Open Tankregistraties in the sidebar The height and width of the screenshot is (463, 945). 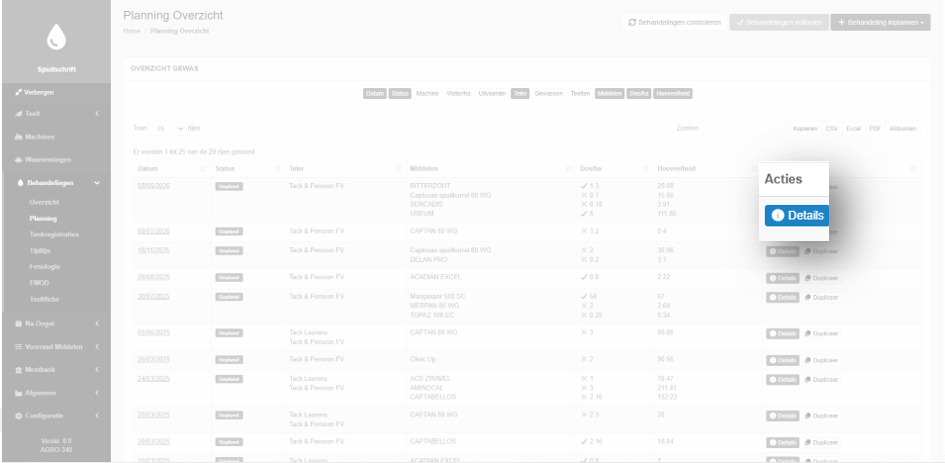coord(54,235)
